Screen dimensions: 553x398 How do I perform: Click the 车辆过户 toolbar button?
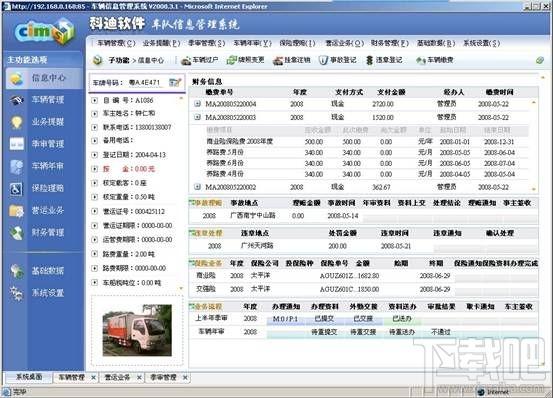tap(200, 60)
